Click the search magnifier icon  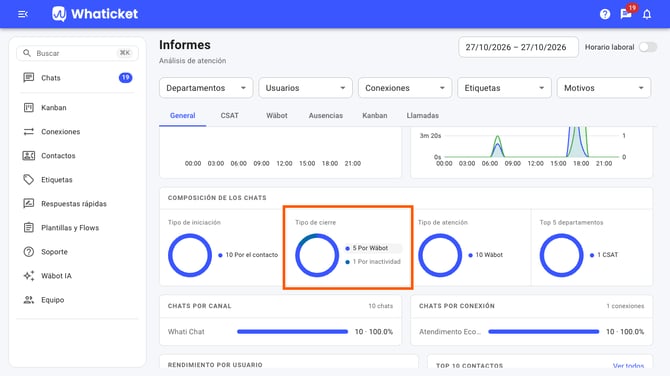(27, 53)
